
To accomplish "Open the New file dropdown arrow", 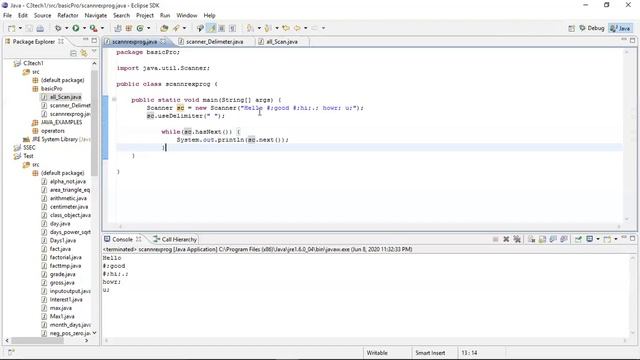I will [20, 28].
